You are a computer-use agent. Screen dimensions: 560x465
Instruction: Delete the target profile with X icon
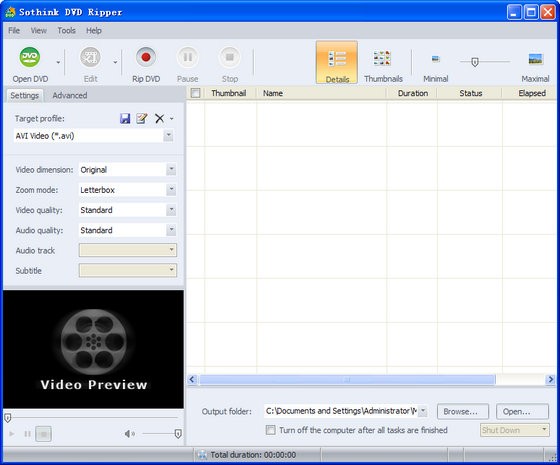(x=159, y=118)
